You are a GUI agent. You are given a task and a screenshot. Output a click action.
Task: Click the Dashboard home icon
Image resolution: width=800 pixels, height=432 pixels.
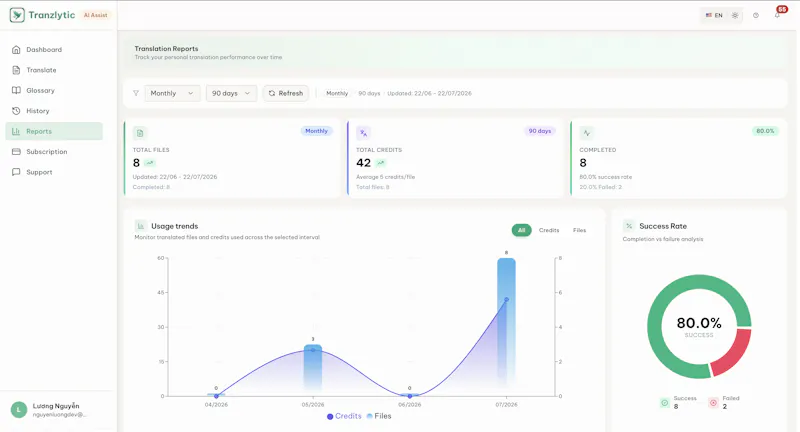16,49
